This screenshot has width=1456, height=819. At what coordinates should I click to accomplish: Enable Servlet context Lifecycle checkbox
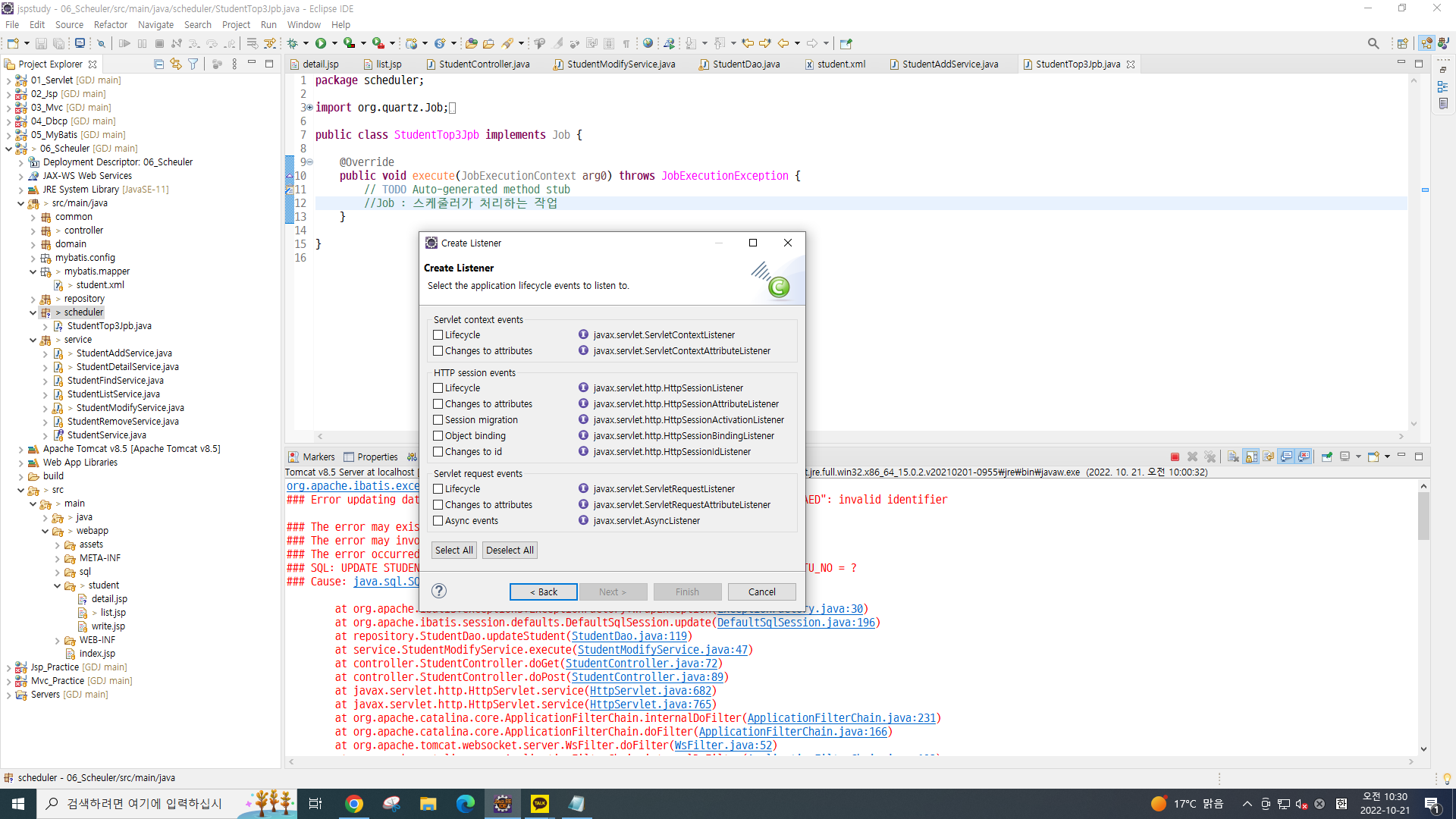click(x=438, y=334)
